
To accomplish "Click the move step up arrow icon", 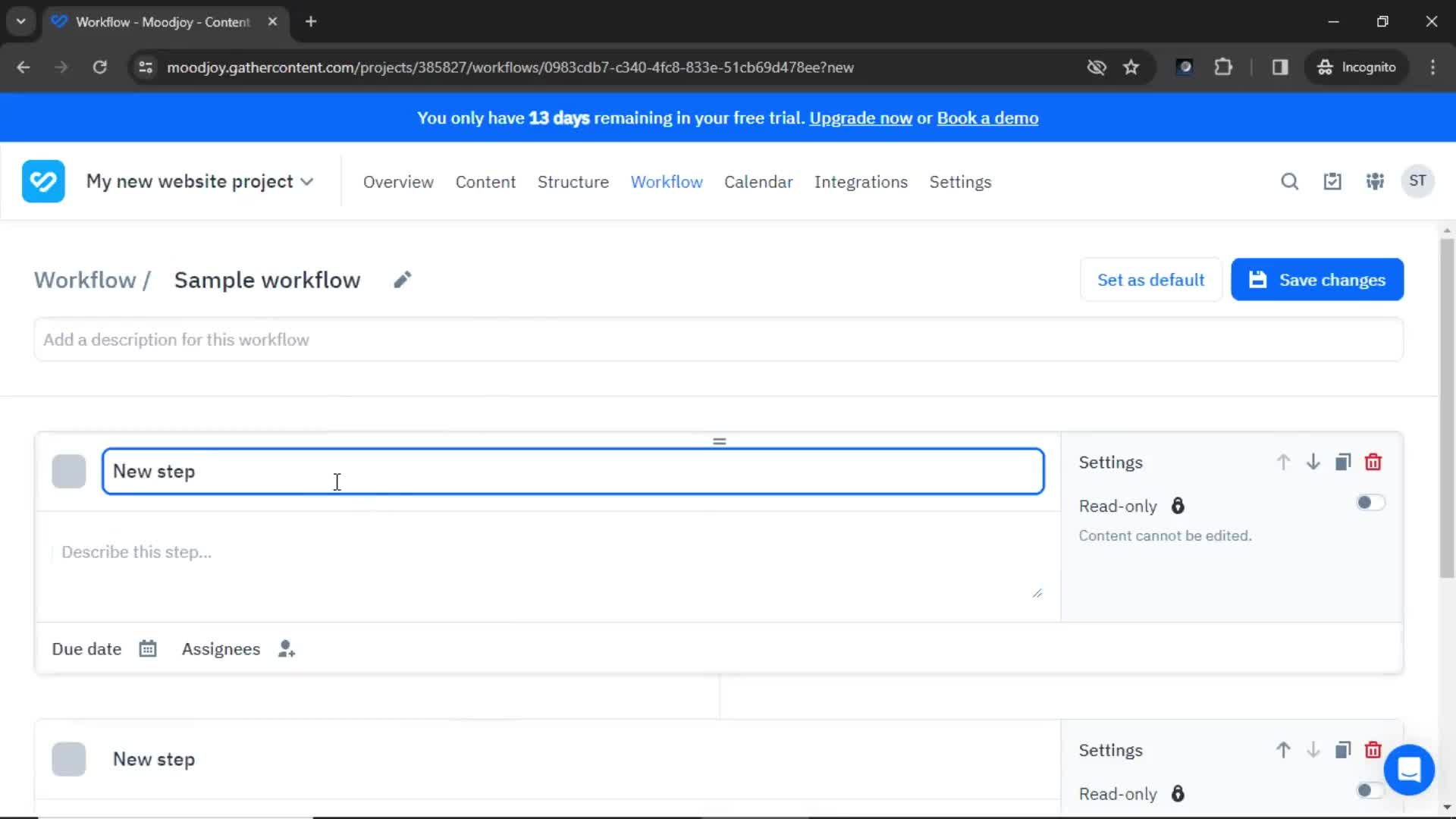I will click(1283, 461).
